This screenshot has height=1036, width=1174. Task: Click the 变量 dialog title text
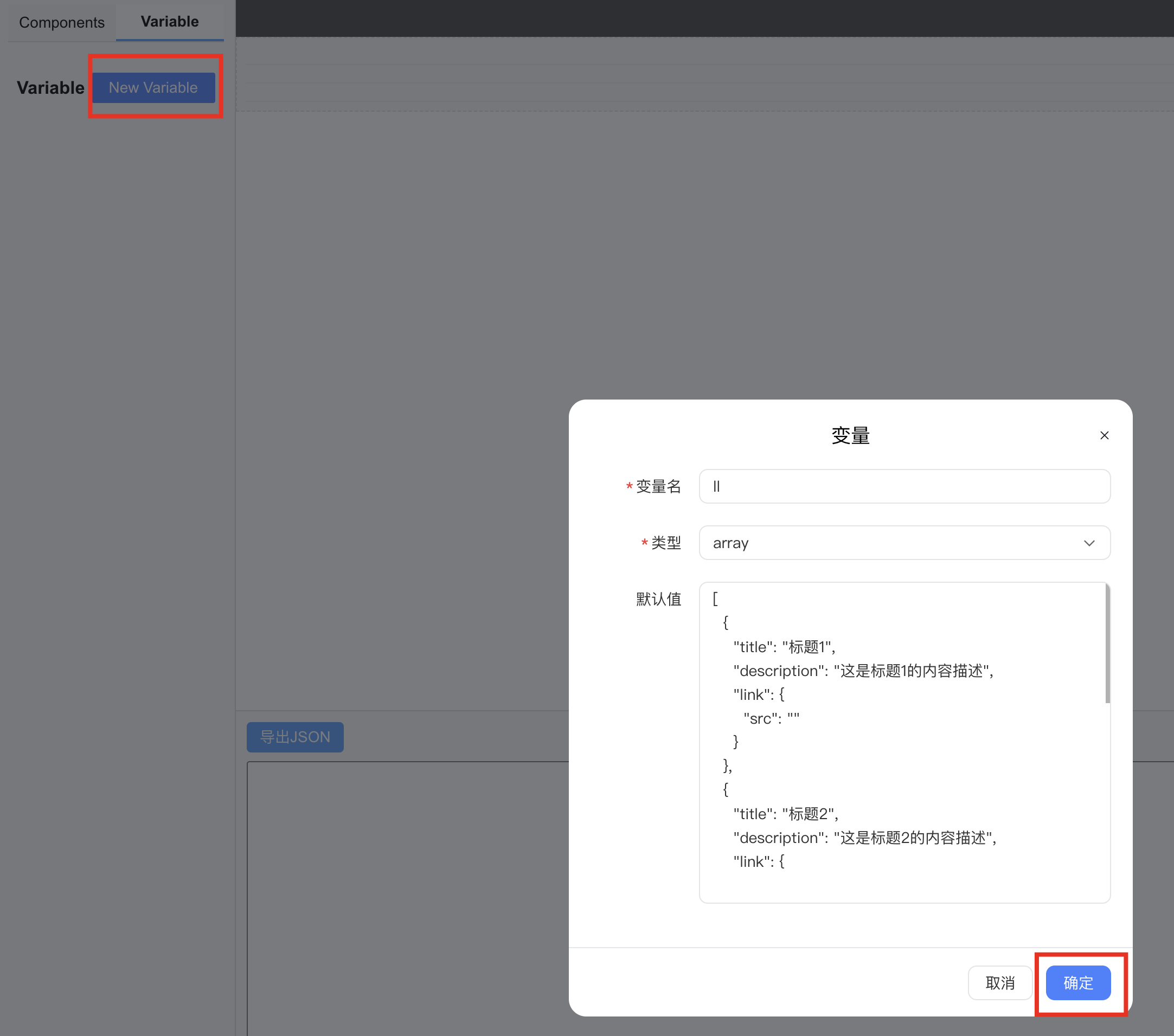click(850, 435)
